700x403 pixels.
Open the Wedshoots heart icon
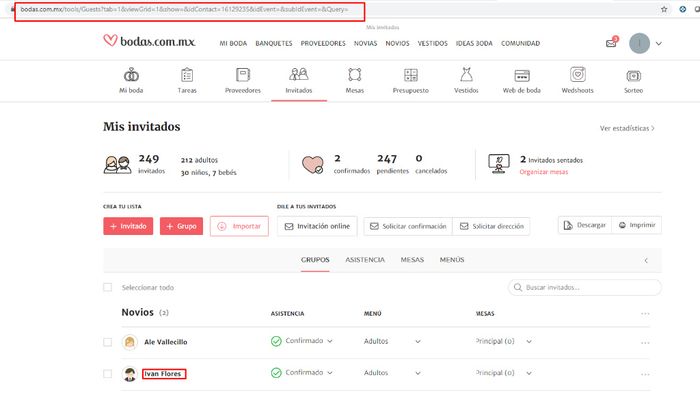click(x=577, y=75)
